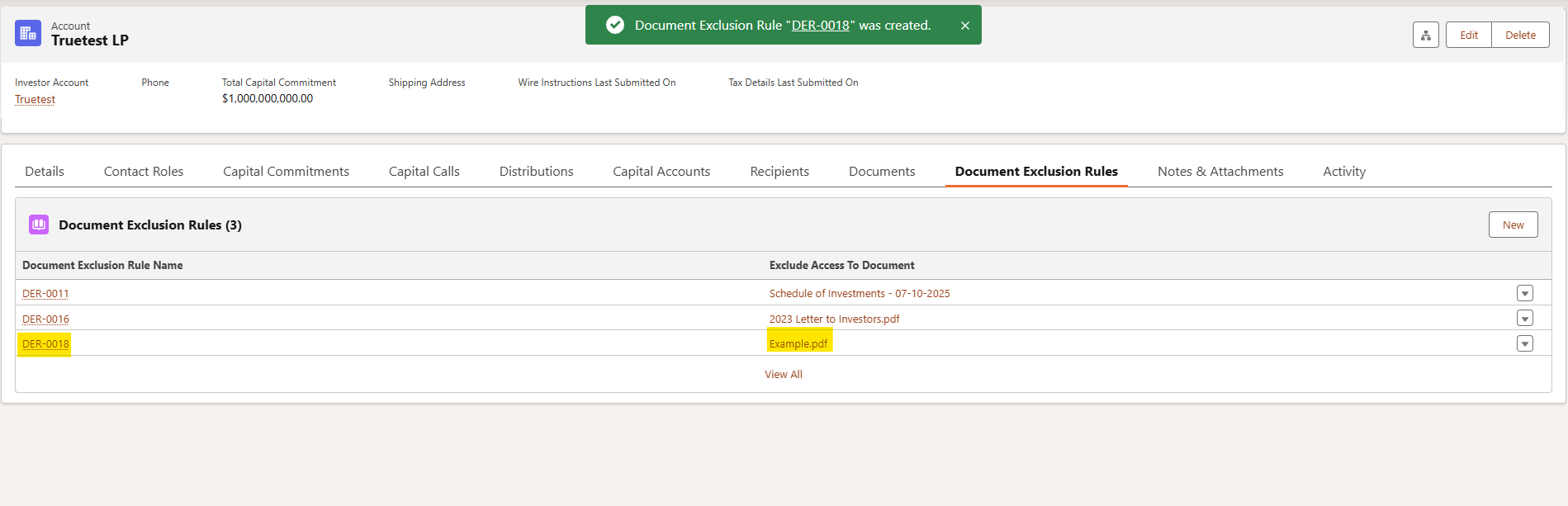Click the green success checkmark icon
The image size is (1568, 506).
pos(615,25)
